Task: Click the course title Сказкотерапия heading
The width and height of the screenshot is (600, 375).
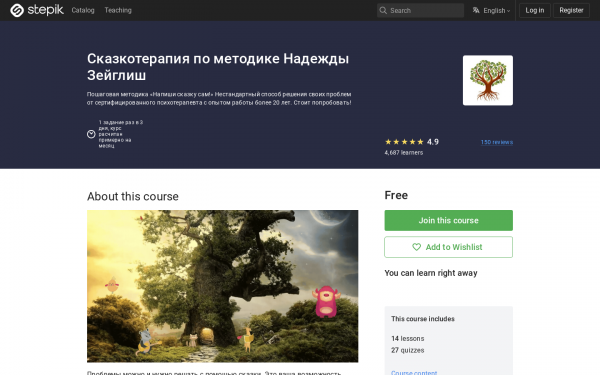Action: [218, 67]
